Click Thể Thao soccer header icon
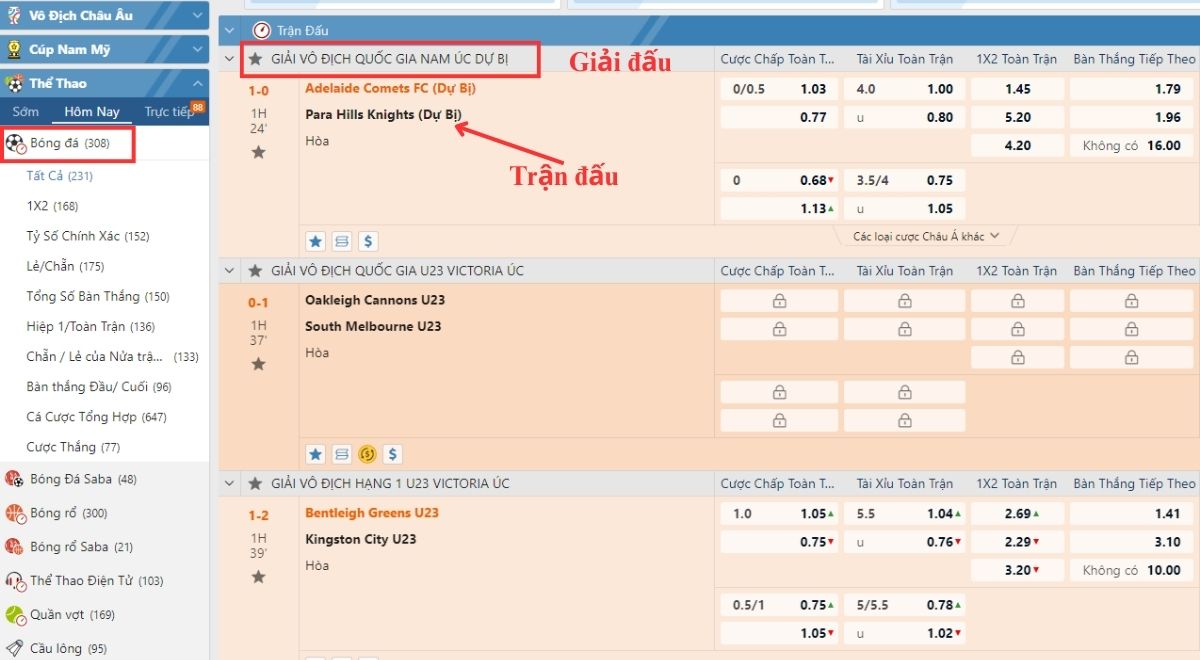This screenshot has width=1200, height=660. coord(15,83)
